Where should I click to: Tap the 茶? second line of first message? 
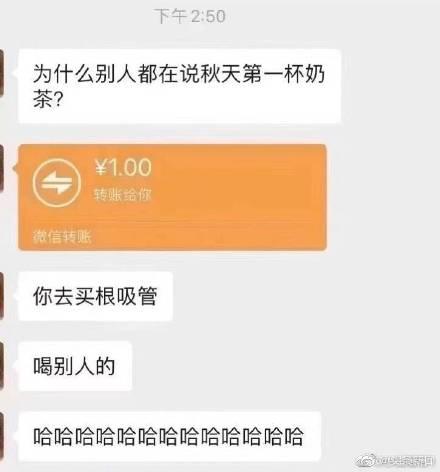coord(48,99)
